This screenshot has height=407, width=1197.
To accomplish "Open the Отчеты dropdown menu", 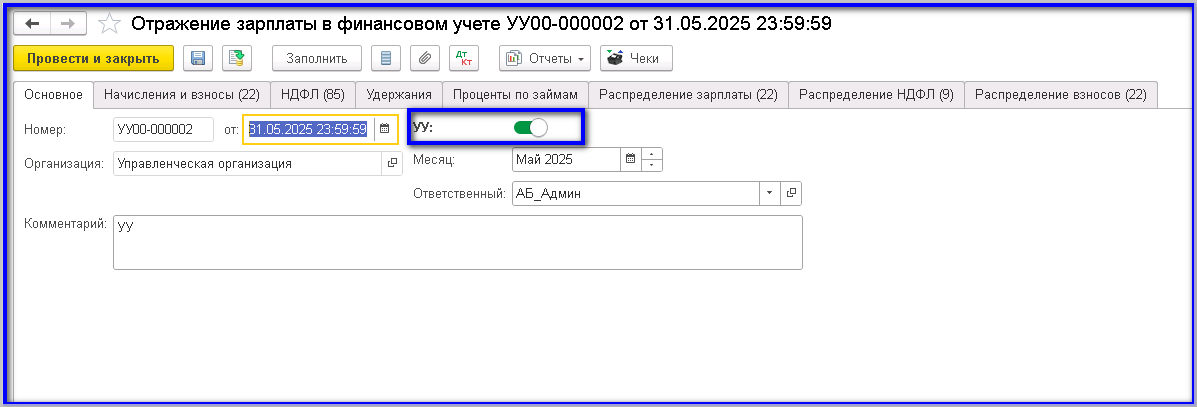I will [545, 59].
